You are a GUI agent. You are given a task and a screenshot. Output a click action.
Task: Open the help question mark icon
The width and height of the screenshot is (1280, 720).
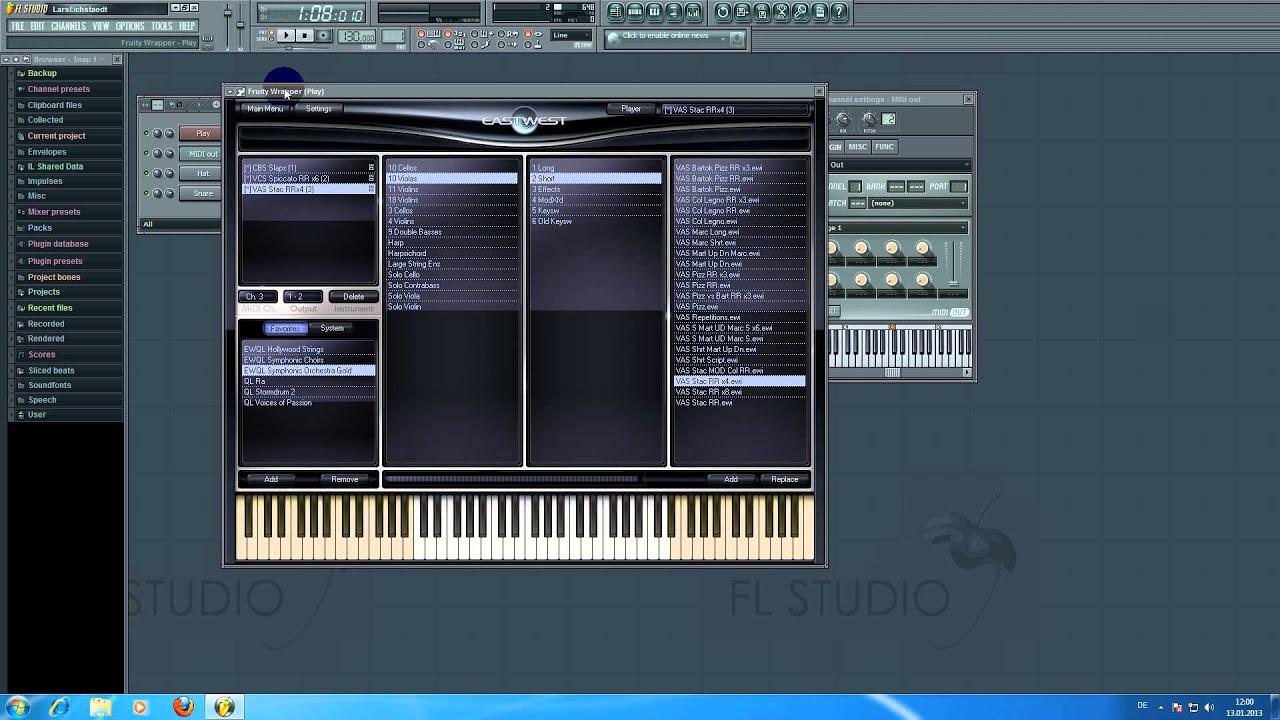coord(840,12)
